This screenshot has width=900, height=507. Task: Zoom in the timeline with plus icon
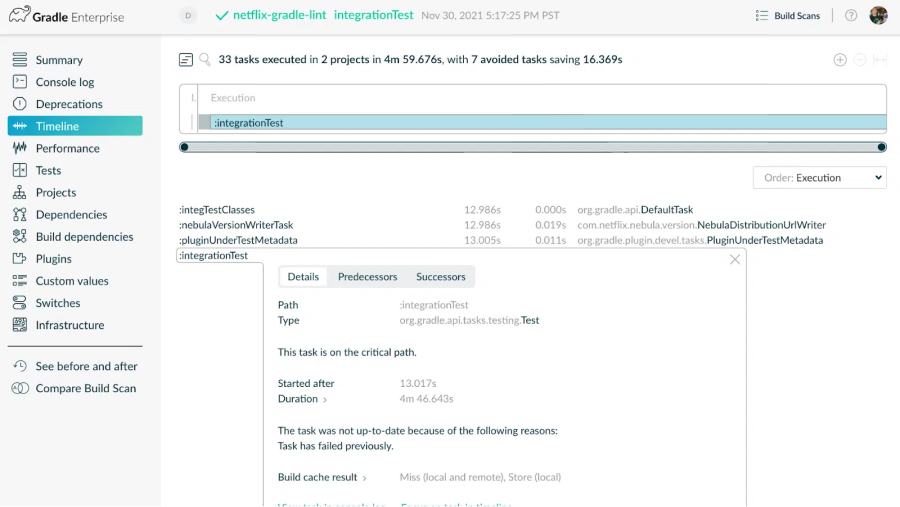(840, 60)
